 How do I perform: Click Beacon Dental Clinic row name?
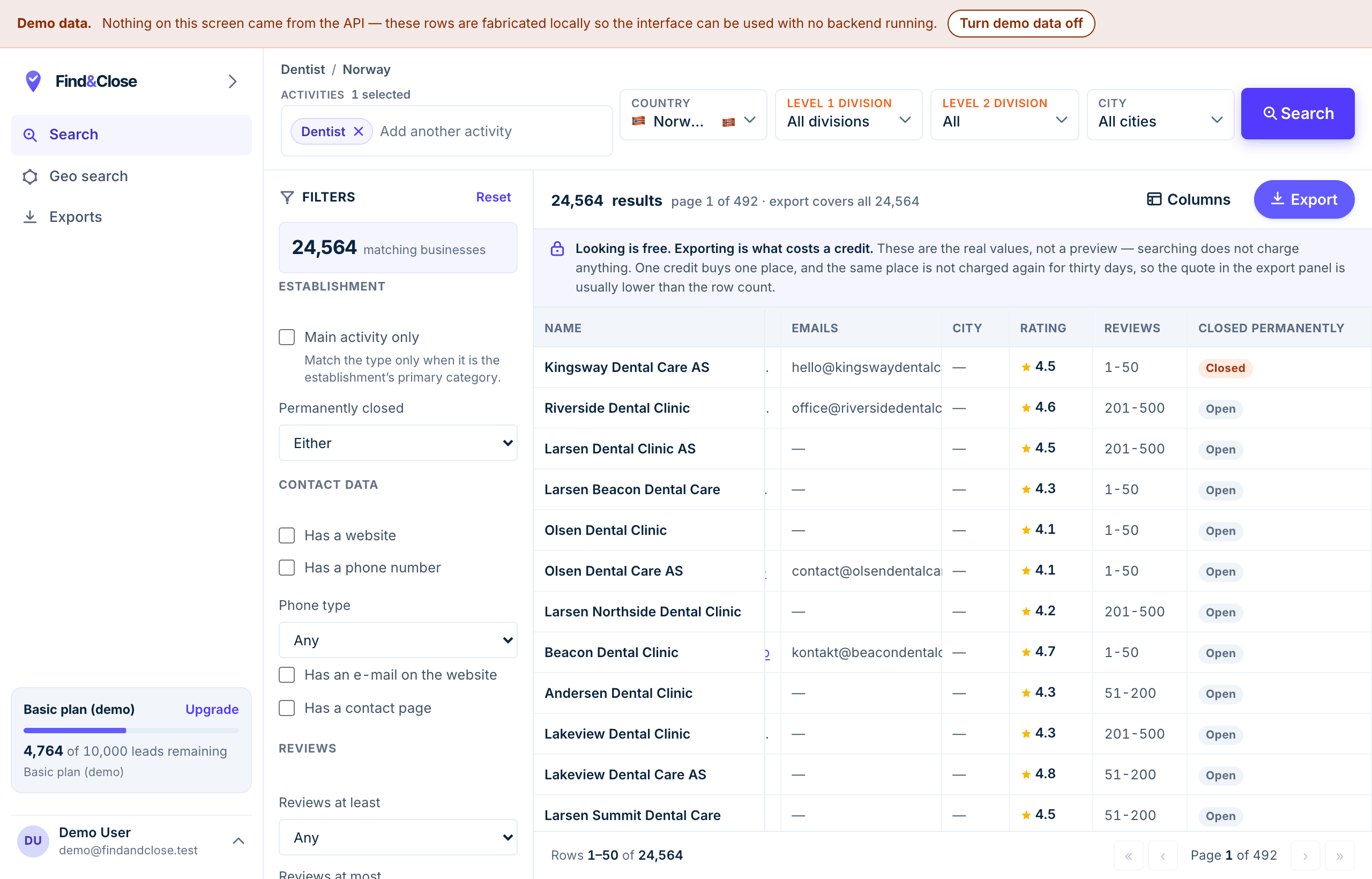611,652
